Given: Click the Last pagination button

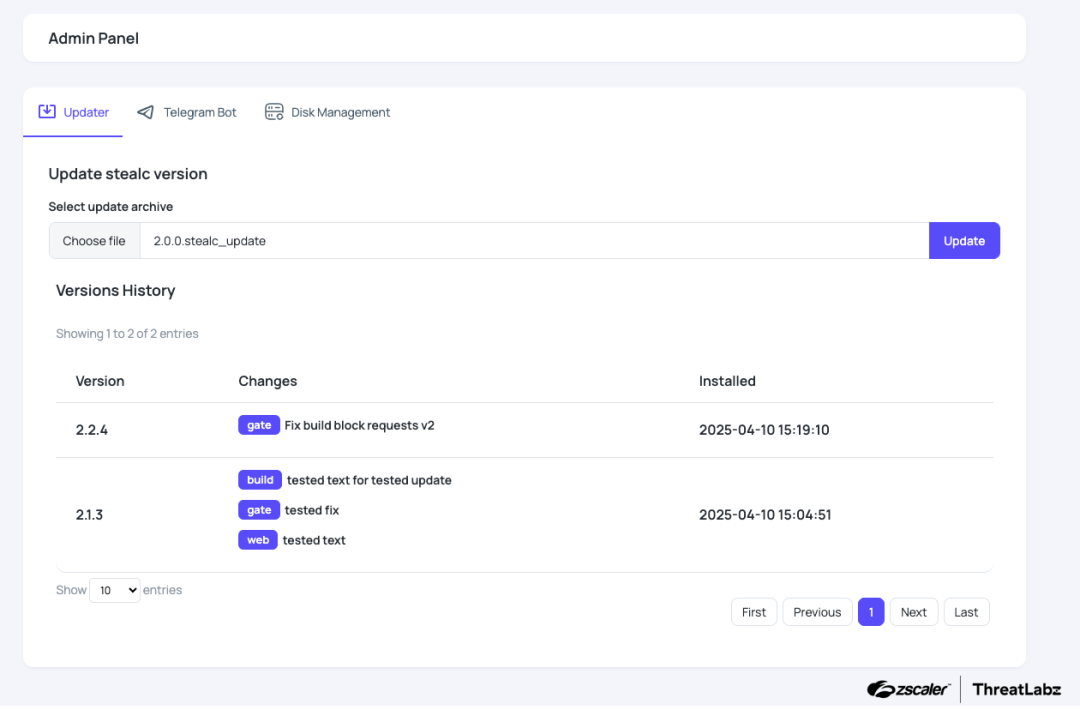Looking at the screenshot, I should pyautogui.click(x=966, y=611).
